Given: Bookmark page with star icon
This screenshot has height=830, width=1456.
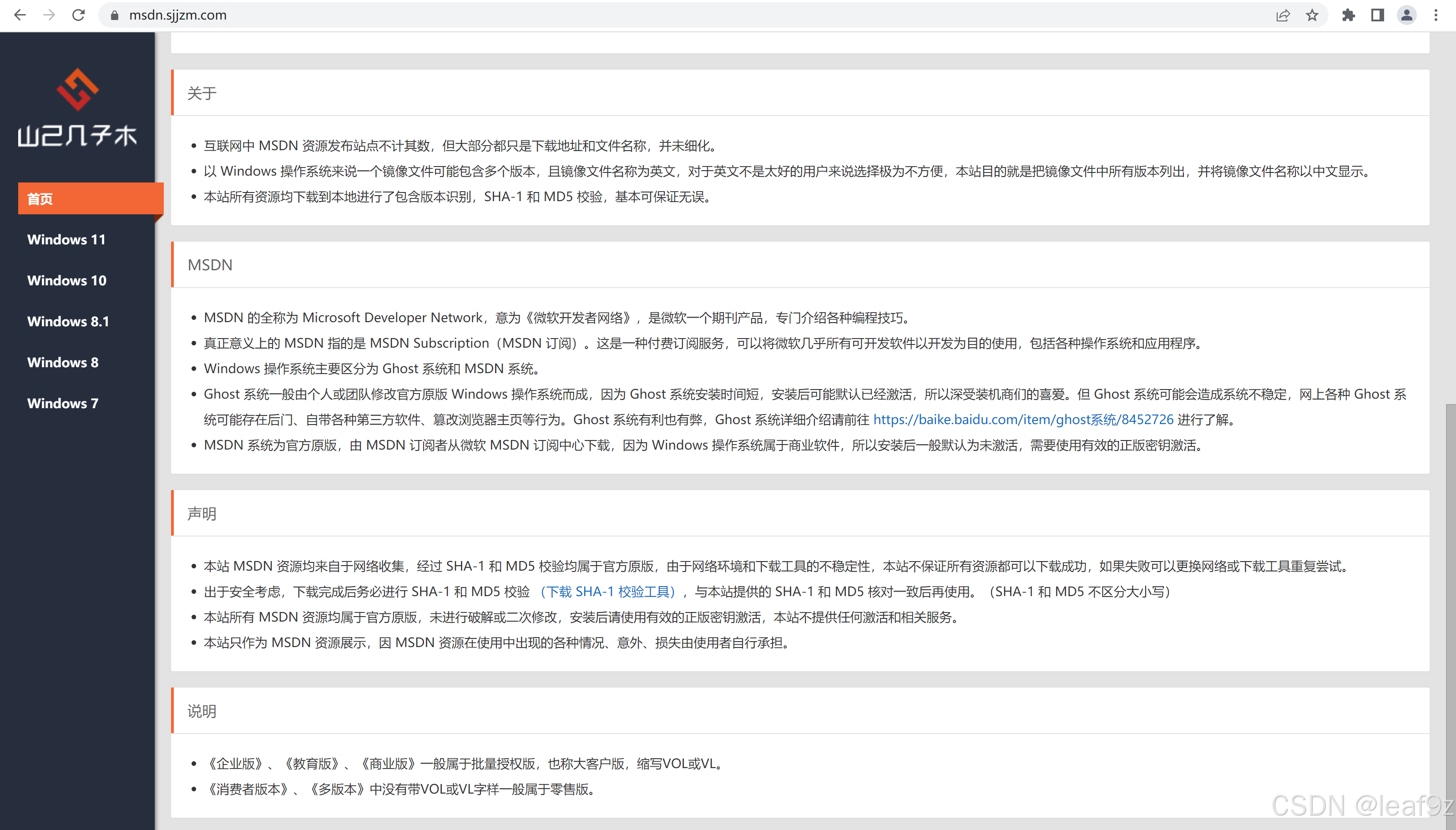Looking at the screenshot, I should (1312, 15).
